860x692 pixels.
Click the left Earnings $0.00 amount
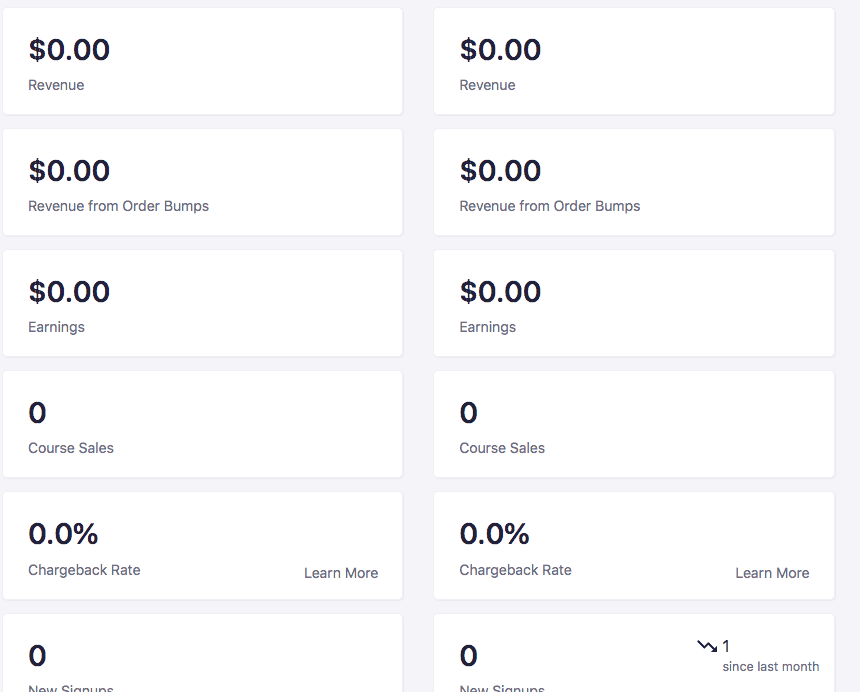pyautogui.click(x=69, y=292)
